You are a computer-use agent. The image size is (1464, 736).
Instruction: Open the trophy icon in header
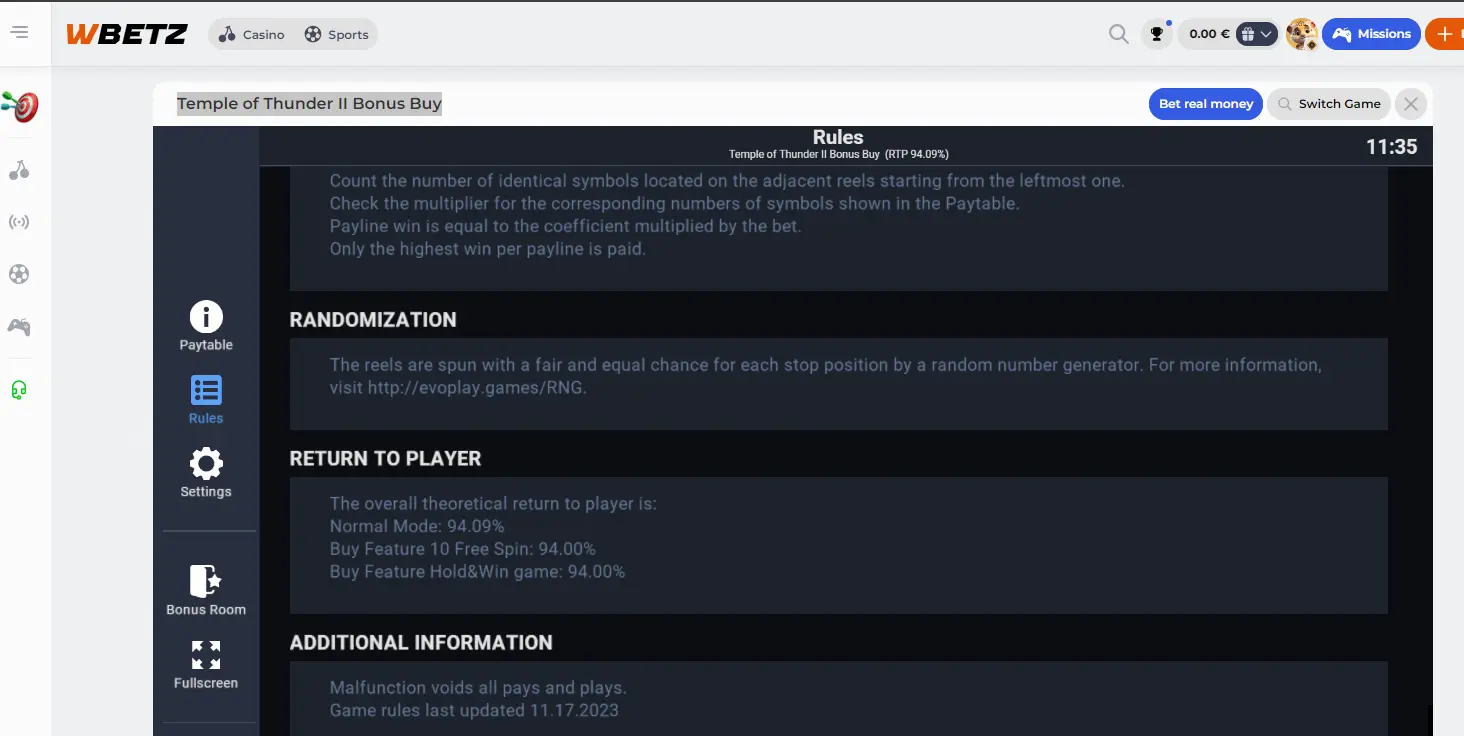(1157, 34)
